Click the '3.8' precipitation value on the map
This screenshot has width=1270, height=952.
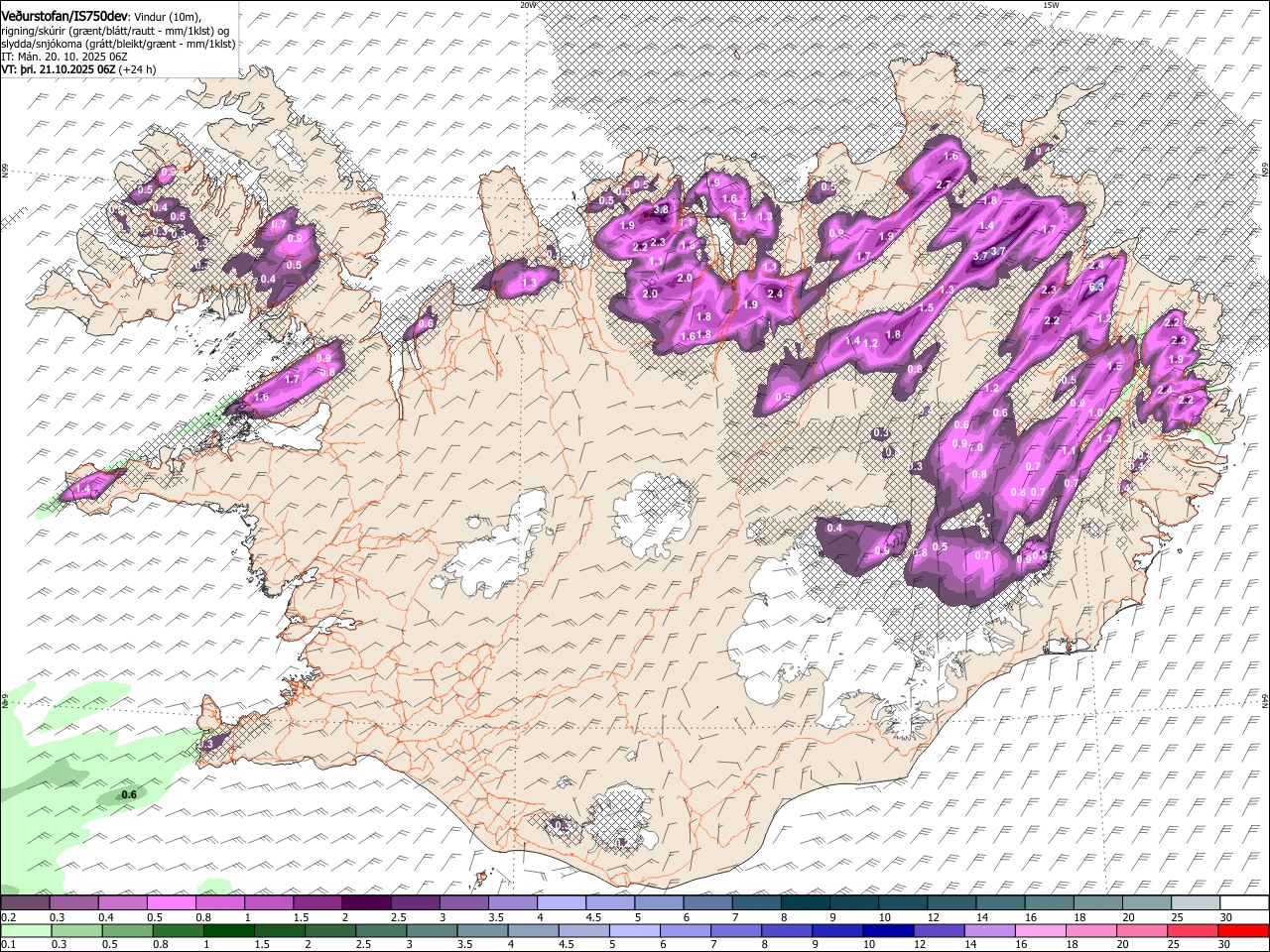(x=660, y=210)
